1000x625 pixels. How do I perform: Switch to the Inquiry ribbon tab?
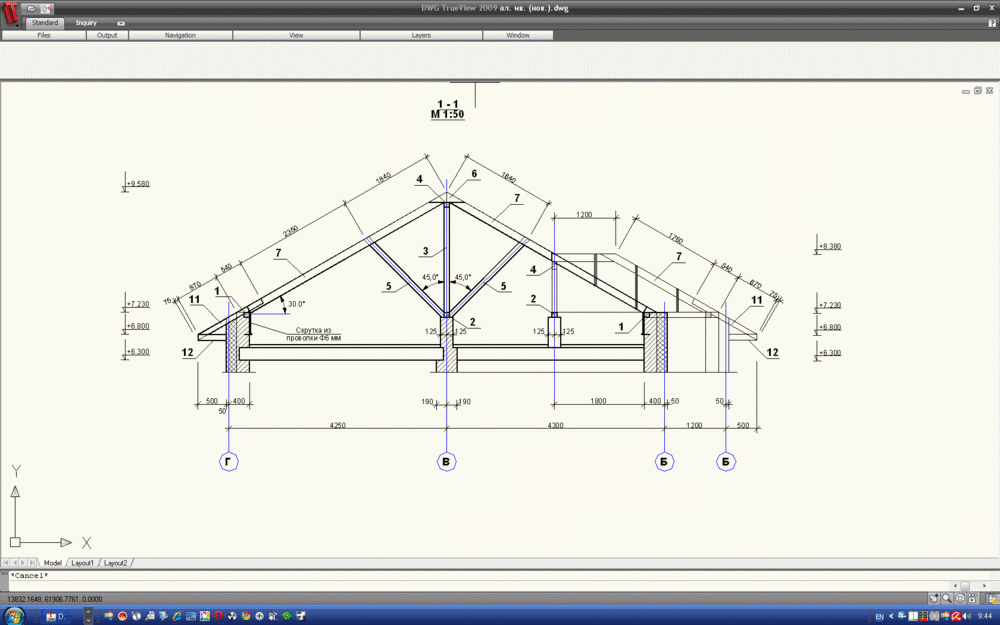86,22
